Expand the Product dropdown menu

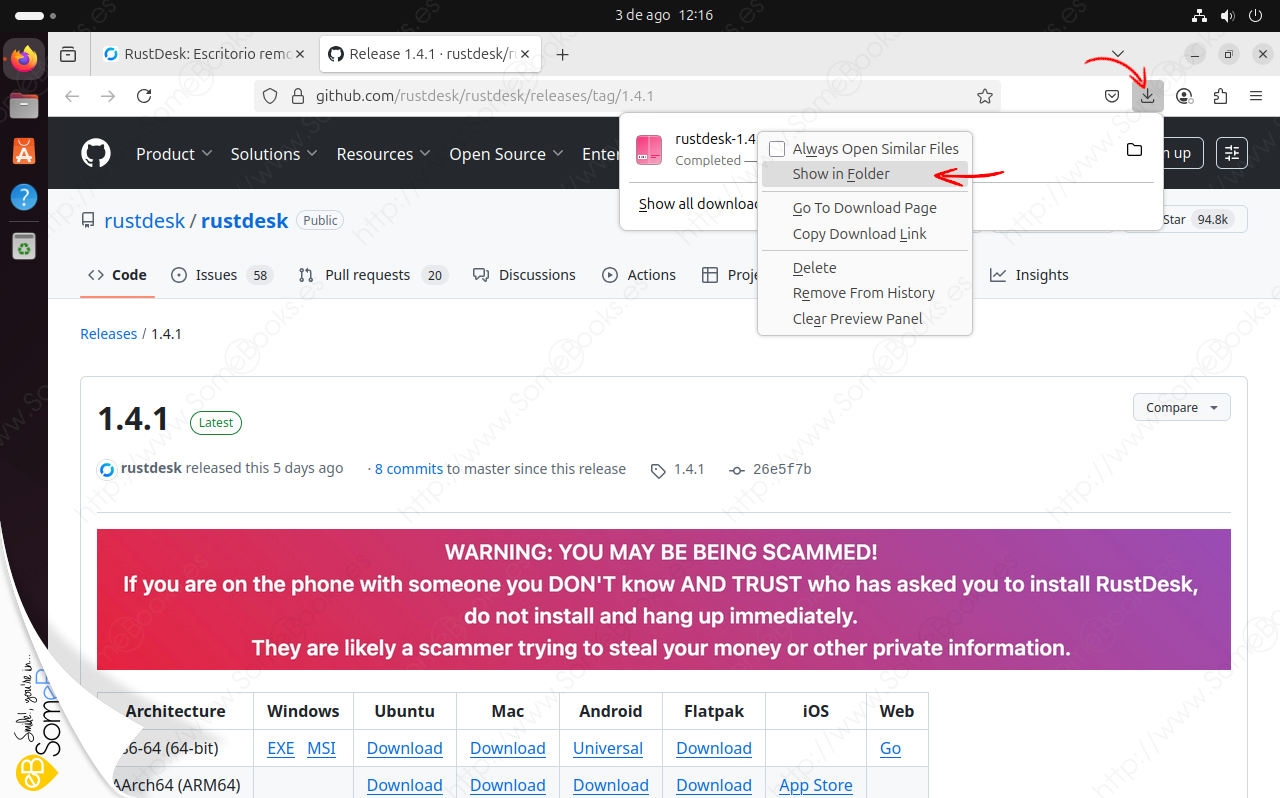pos(174,154)
